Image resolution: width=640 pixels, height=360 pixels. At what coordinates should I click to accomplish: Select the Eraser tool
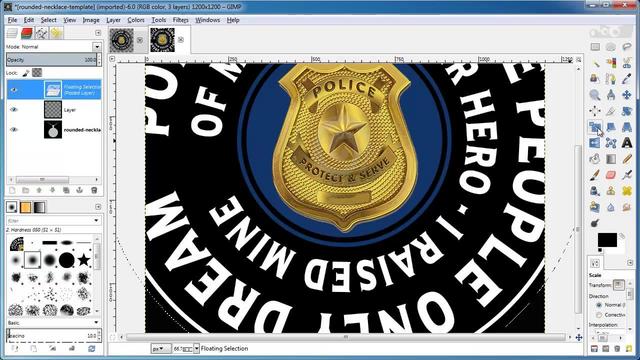click(x=611, y=175)
